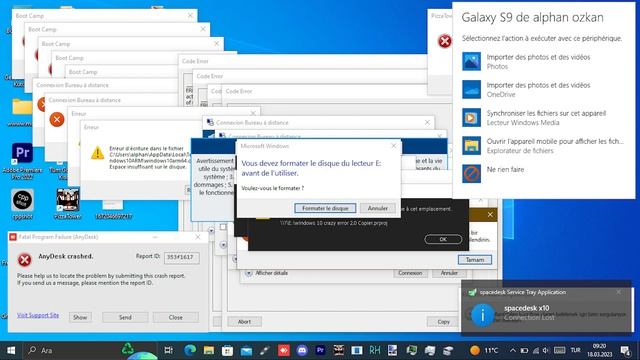Screen dimensions: 640x360
Task: Open the Visit Support Site link
Action: click(38, 315)
